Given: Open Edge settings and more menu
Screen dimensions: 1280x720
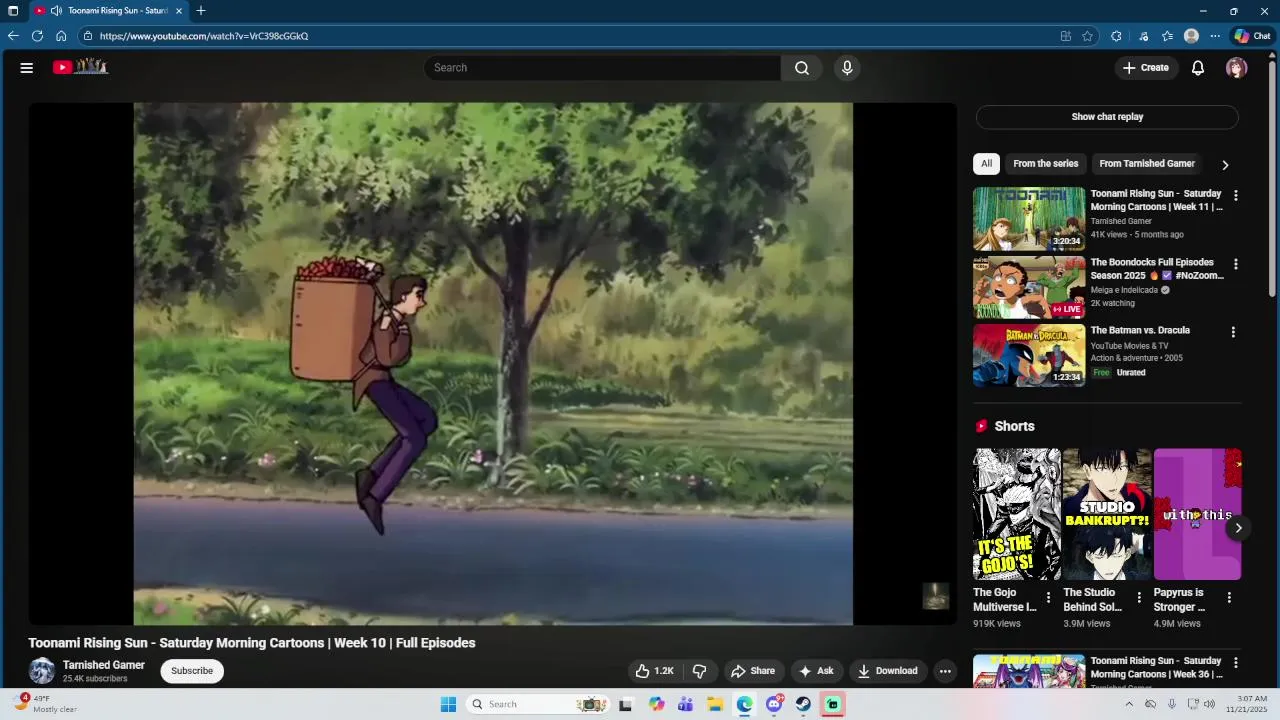Looking at the screenshot, I should 1215,36.
